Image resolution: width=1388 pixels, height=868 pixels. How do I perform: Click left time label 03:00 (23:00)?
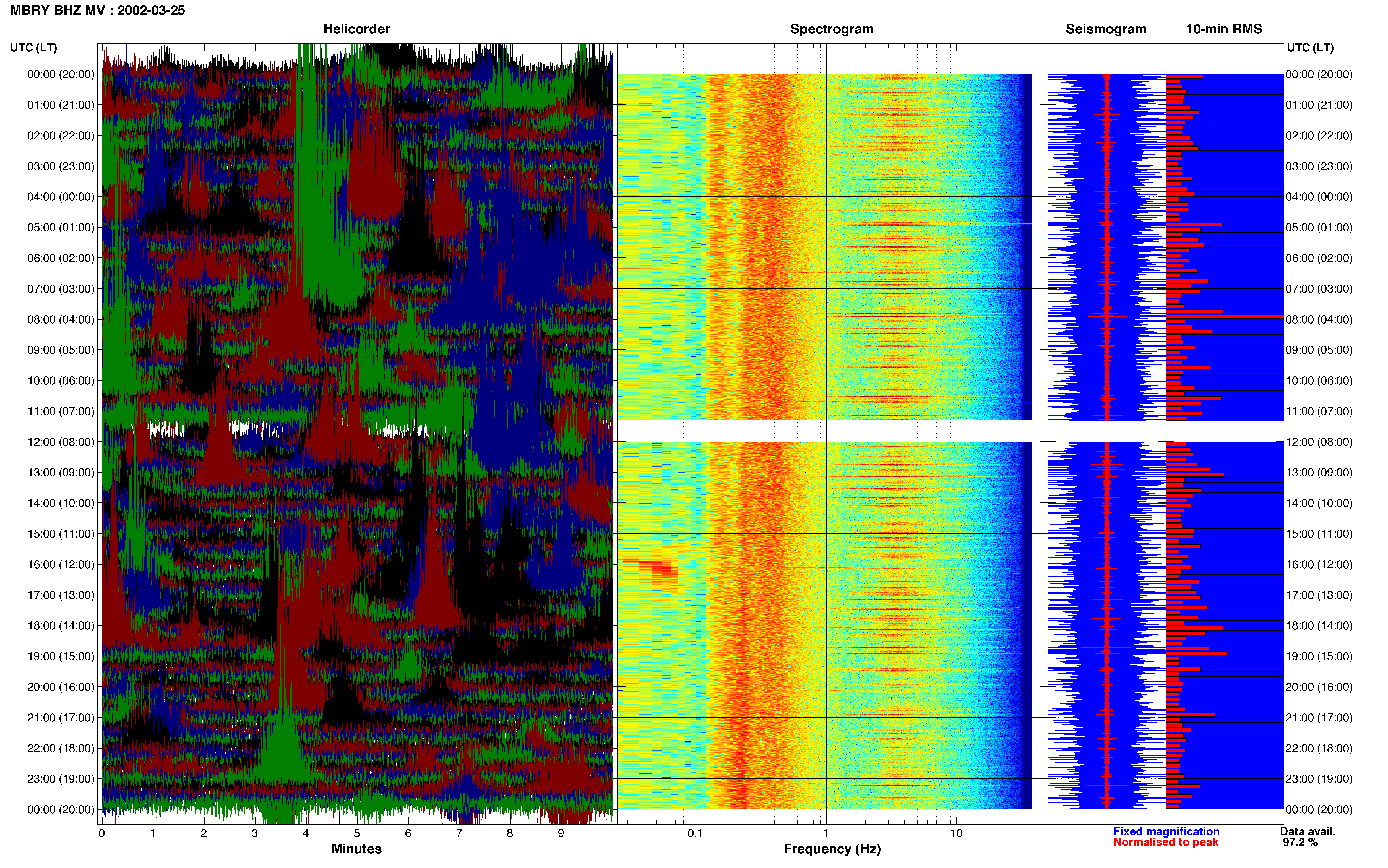pos(61,166)
